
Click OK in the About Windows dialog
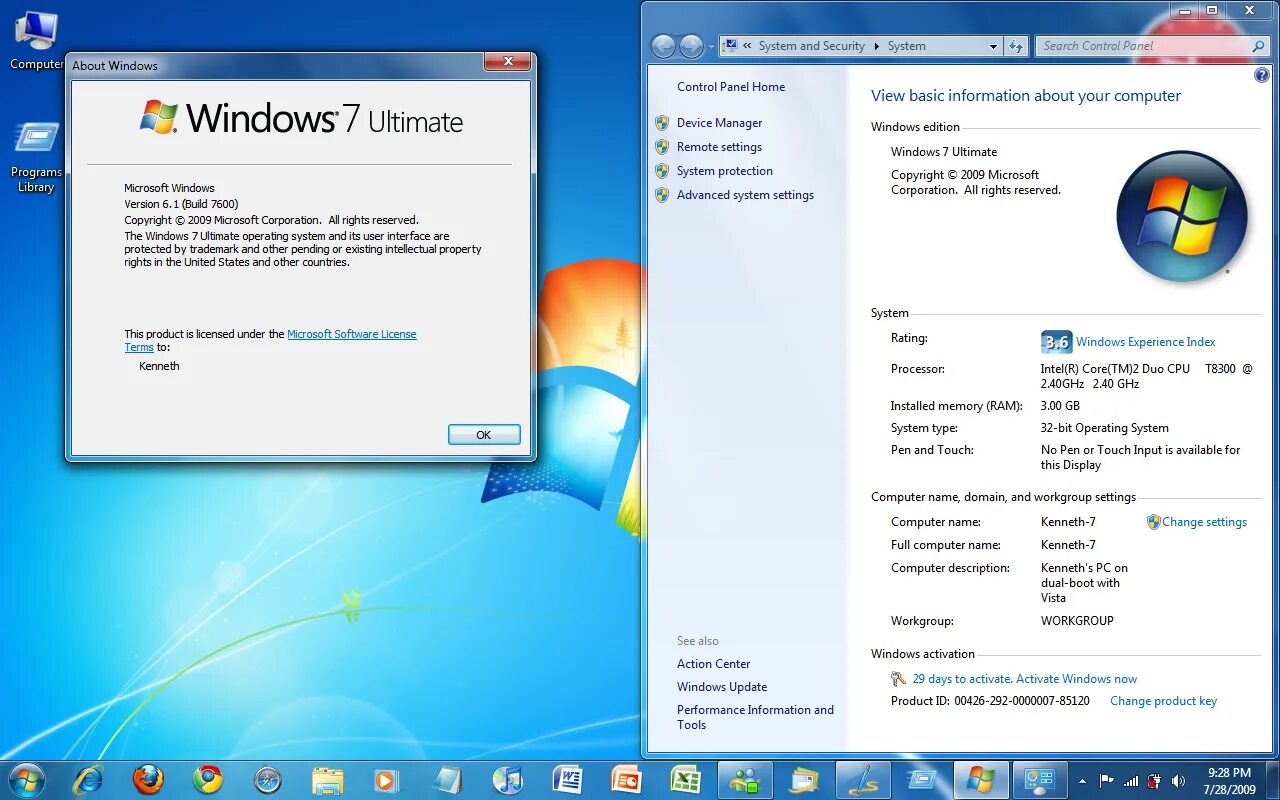click(484, 435)
